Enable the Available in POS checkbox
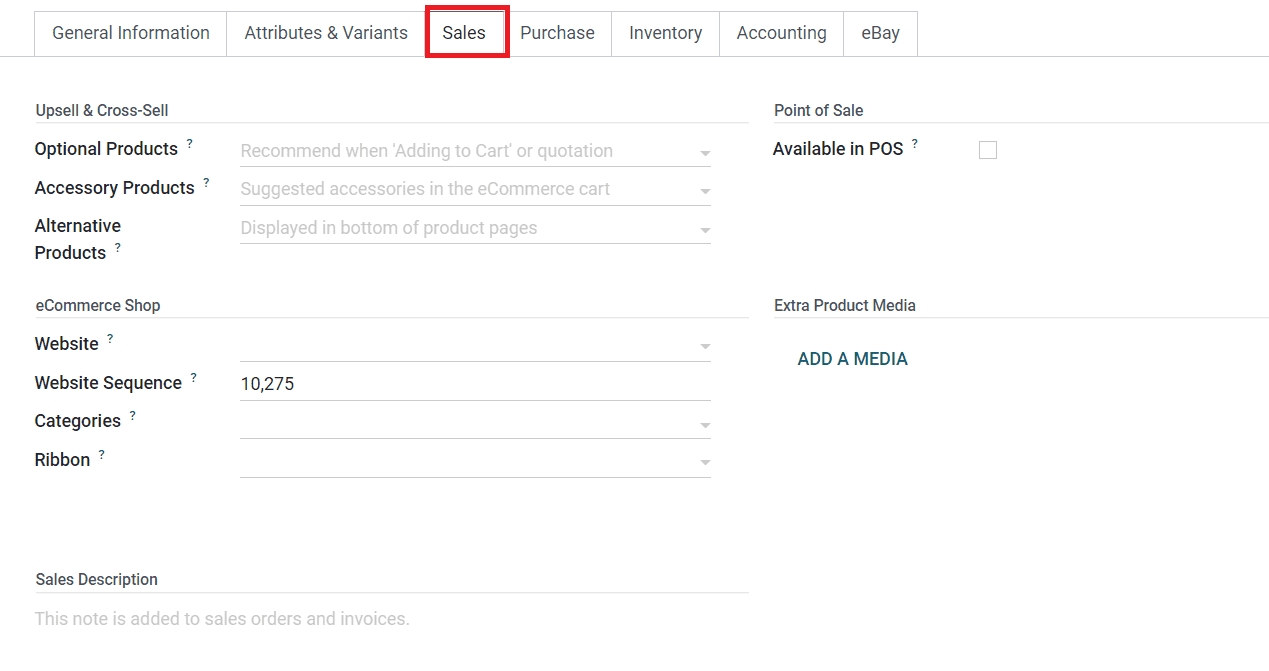Screen dimensions: 1269x671 point(988,150)
